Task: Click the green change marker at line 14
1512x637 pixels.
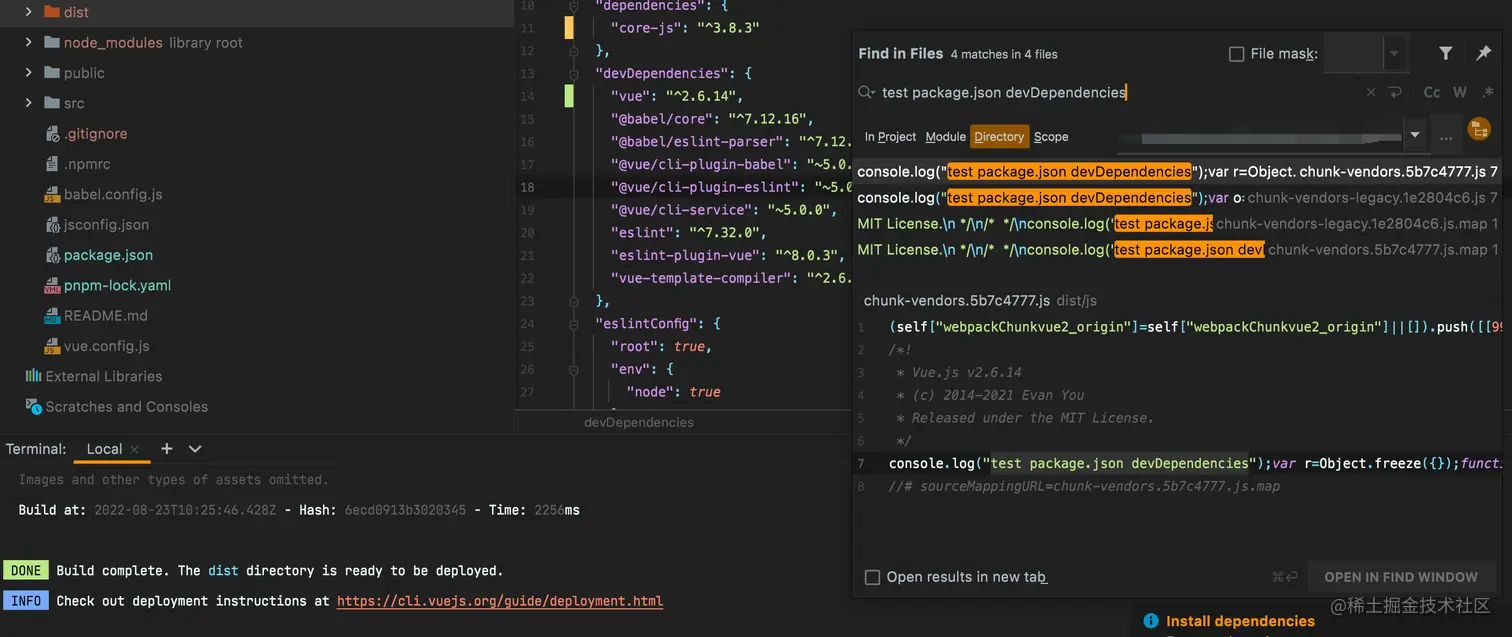Action: click(569, 96)
